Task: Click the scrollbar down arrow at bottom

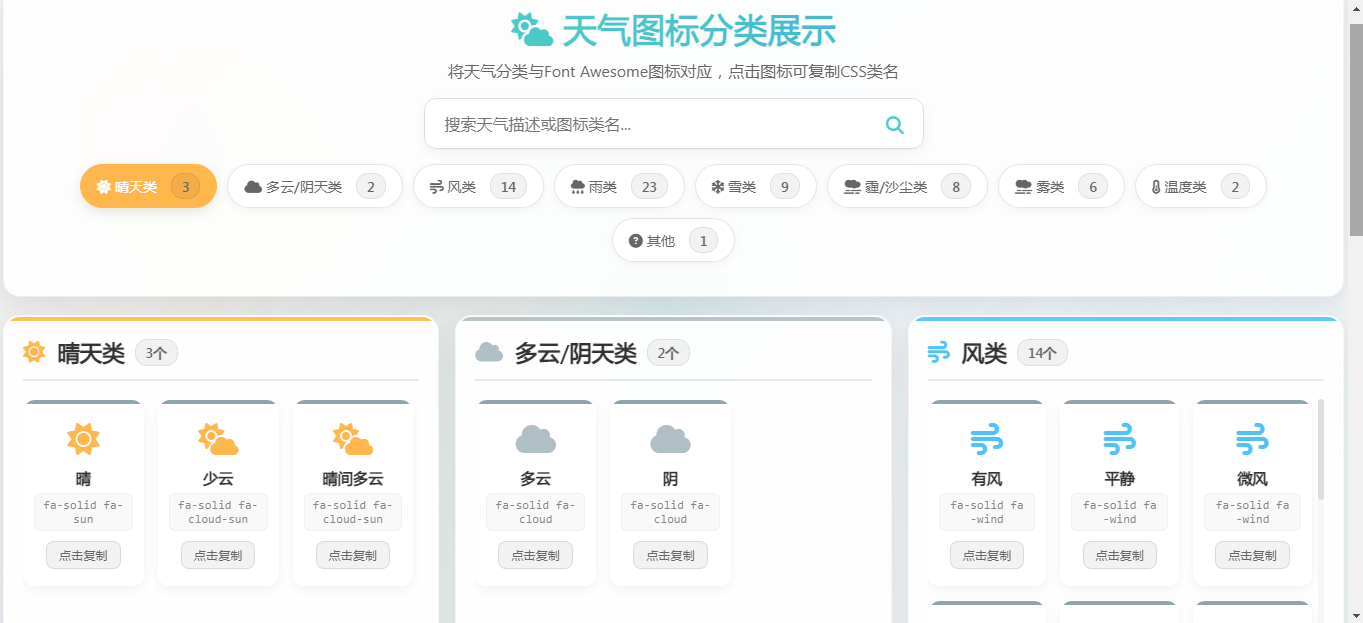Action: click(1356, 615)
